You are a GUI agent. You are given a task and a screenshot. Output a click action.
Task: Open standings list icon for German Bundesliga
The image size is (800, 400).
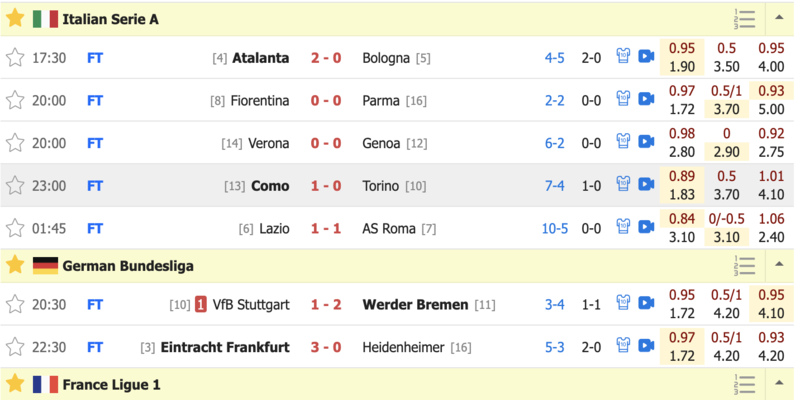(x=744, y=266)
